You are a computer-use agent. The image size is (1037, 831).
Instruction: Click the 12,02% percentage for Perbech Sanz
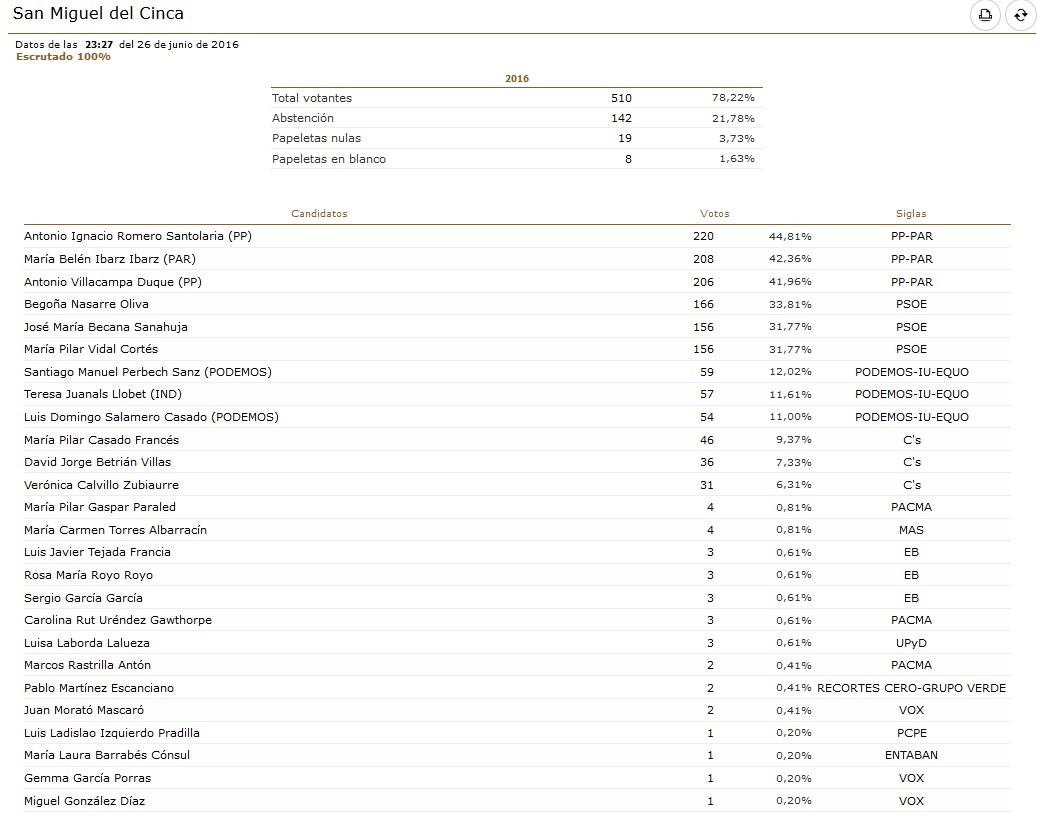coord(790,372)
